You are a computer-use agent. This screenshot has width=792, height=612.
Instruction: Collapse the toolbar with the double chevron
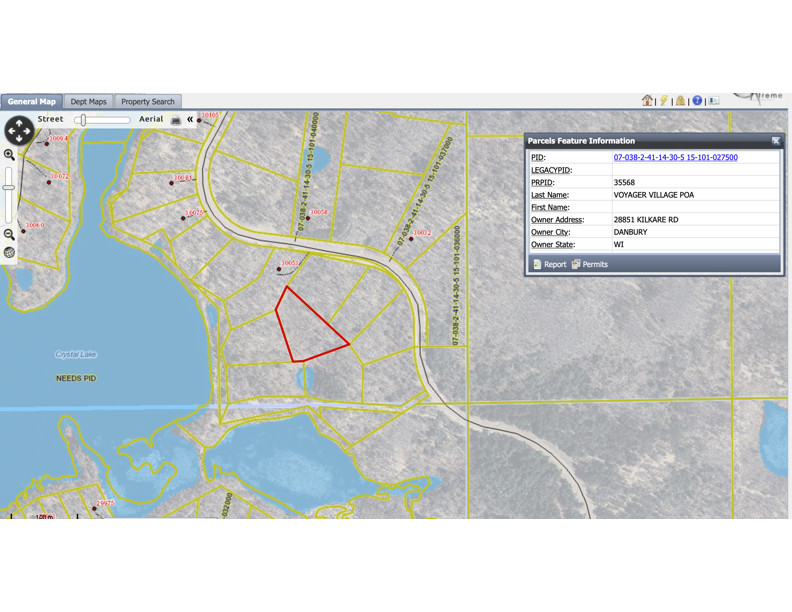tap(190, 119)
